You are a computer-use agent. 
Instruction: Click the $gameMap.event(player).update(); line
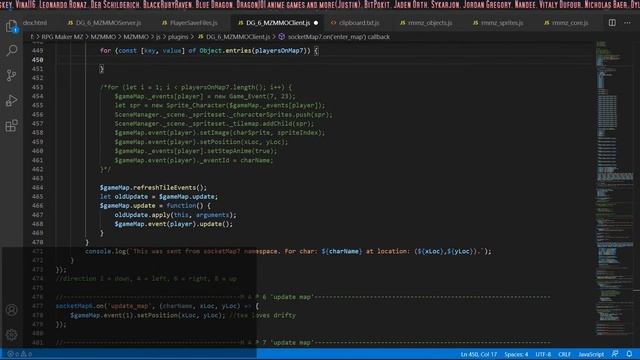(x=173, y=224)
